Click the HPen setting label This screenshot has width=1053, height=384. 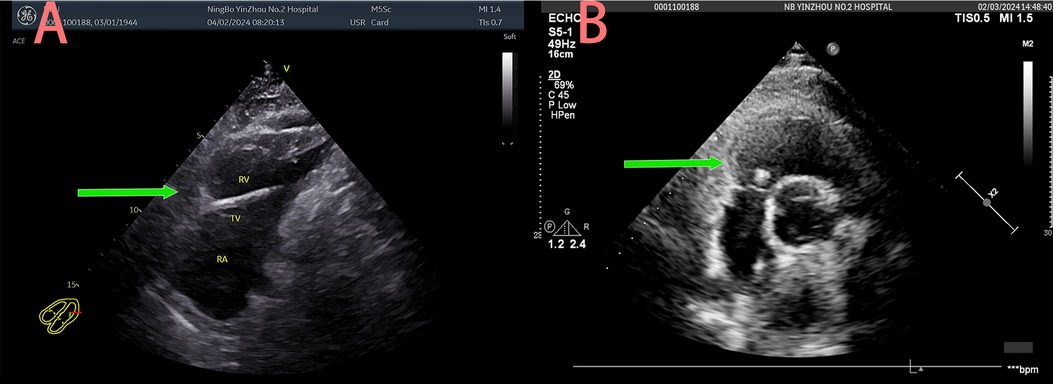pos(563,115)
